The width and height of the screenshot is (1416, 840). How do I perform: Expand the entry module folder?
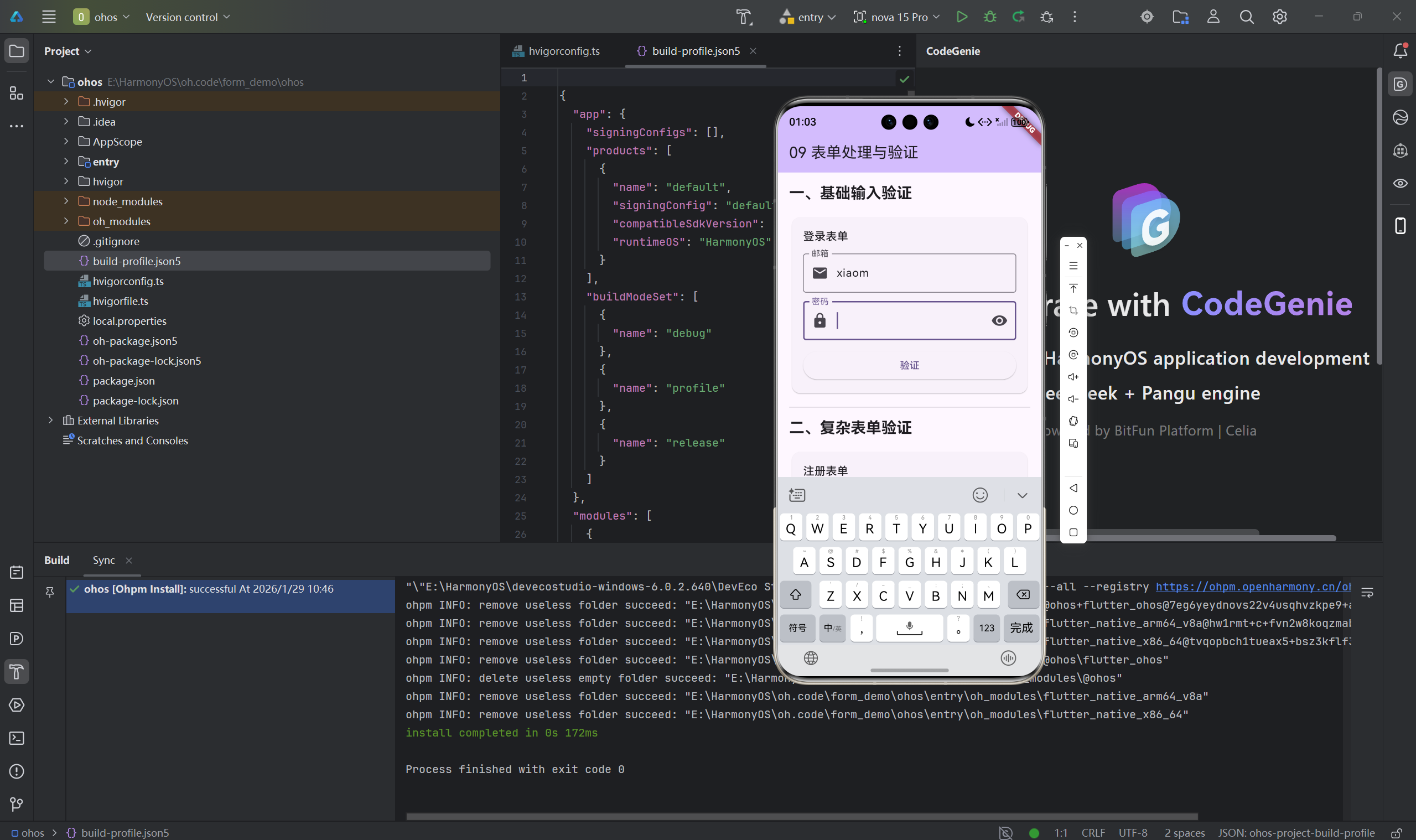click(66, 162)
